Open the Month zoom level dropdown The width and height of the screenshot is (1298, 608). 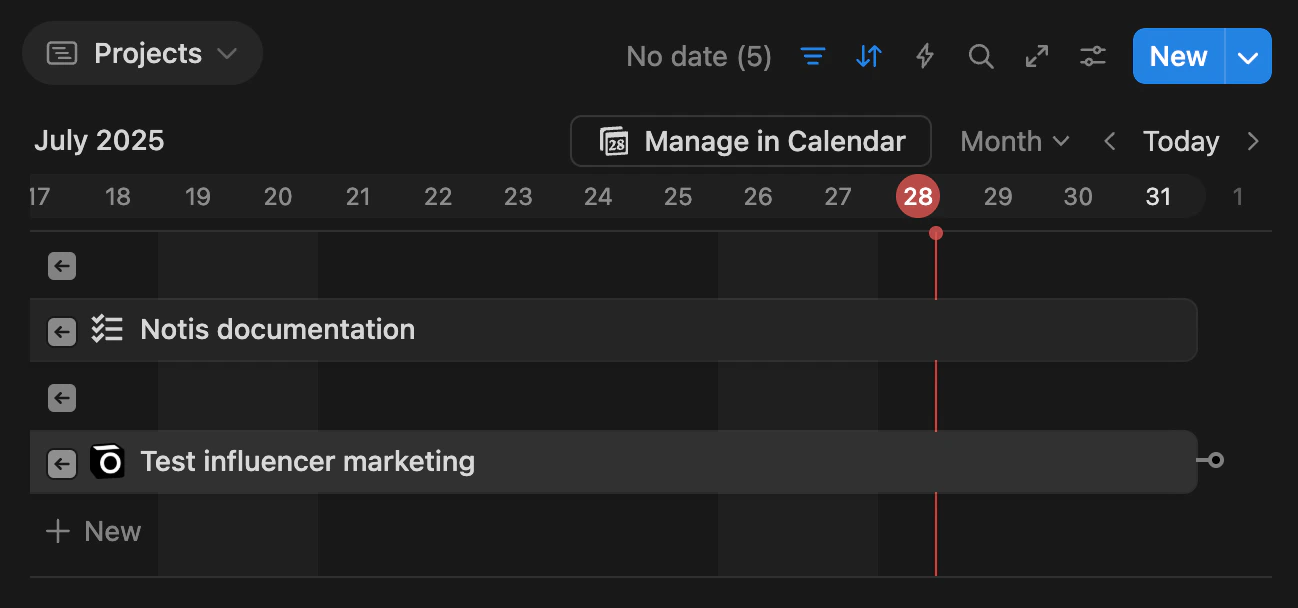[1013, 141]
